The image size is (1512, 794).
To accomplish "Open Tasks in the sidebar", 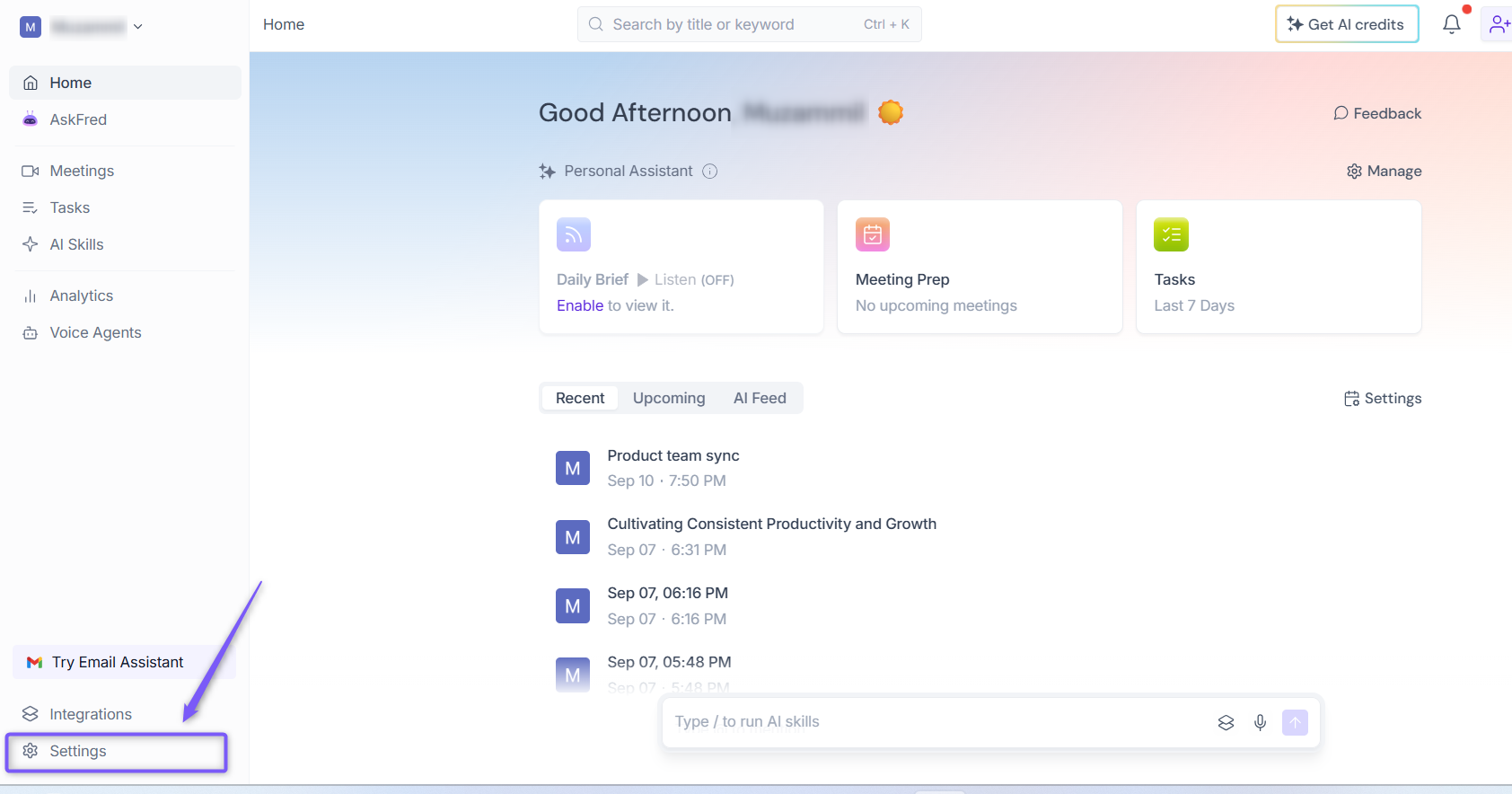I will 125,207.
